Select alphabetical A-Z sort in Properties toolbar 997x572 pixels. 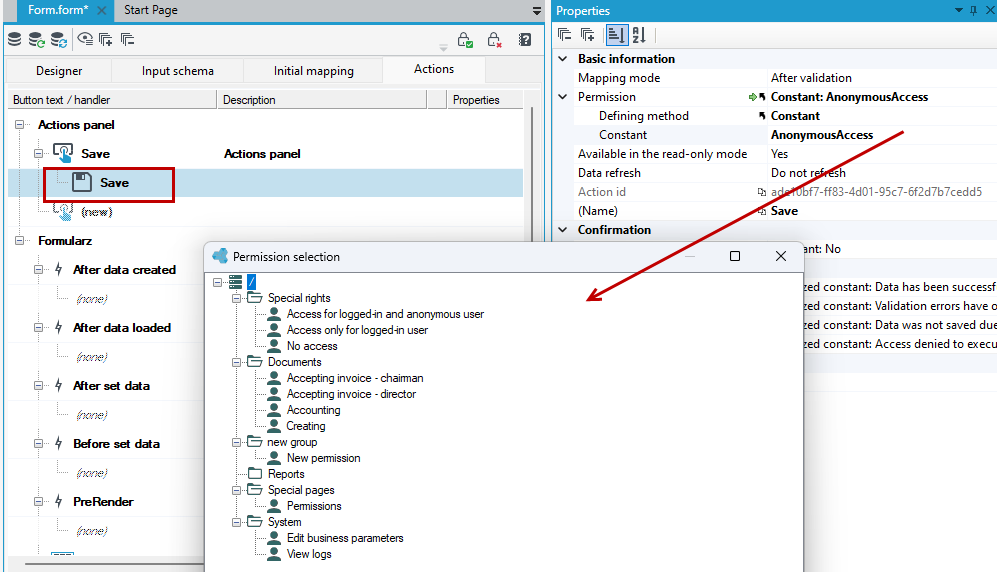640,35
